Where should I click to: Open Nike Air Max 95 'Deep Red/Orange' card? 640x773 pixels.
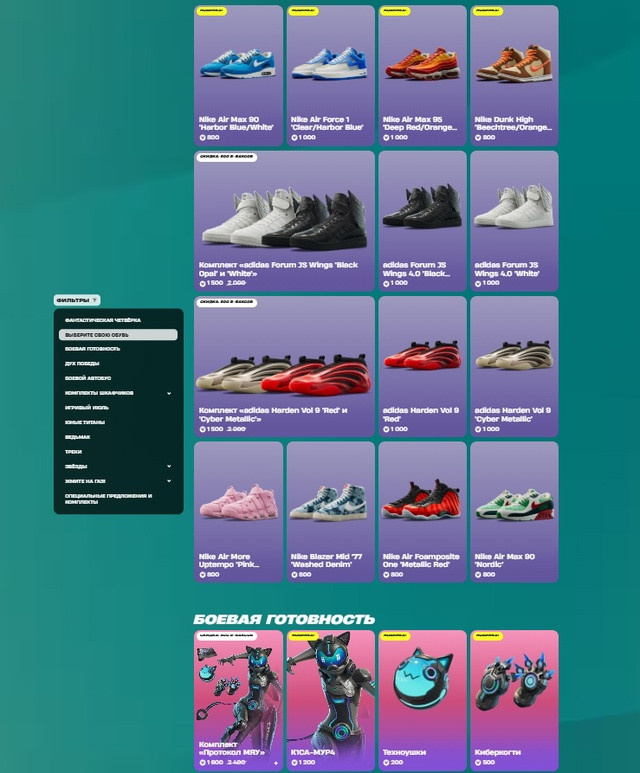click(x=423, y=75)
